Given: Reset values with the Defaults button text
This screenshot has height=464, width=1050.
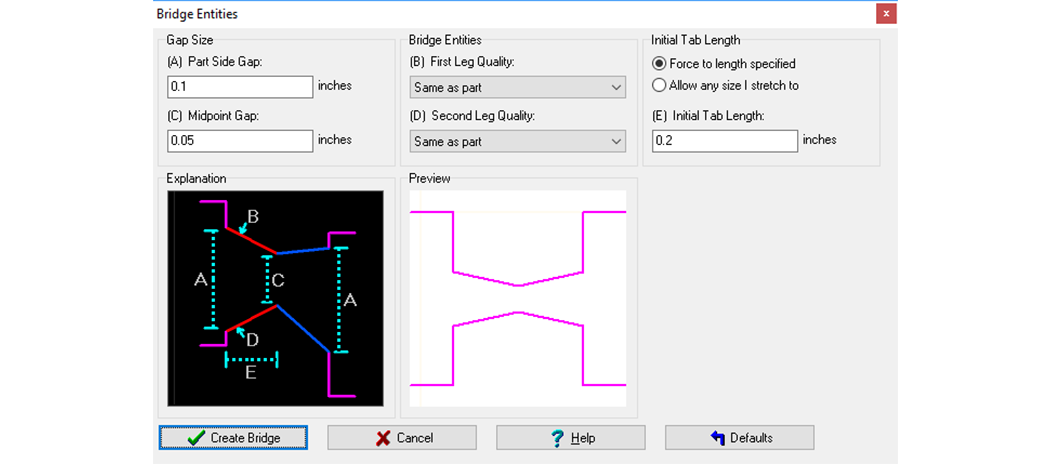Looking at the screenshot, I should pyautogui.click(x=751, y=438).
